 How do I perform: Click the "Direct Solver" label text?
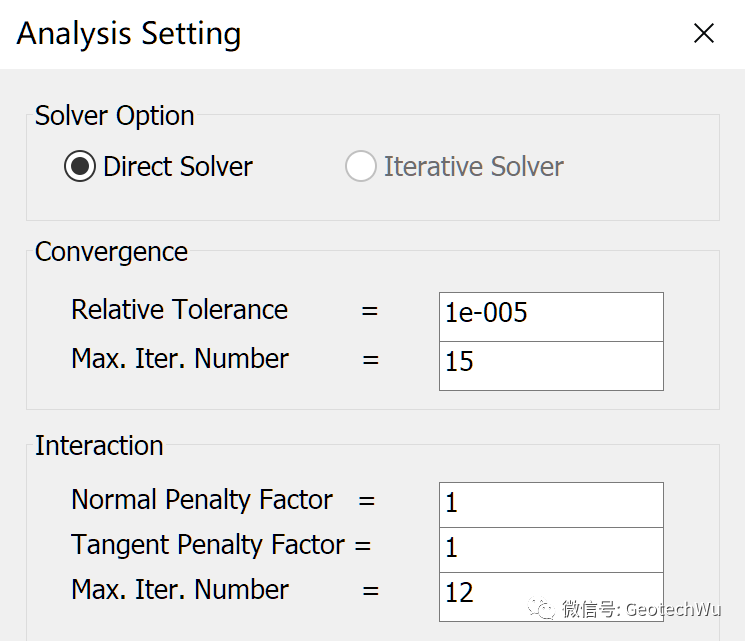(178, 166)
